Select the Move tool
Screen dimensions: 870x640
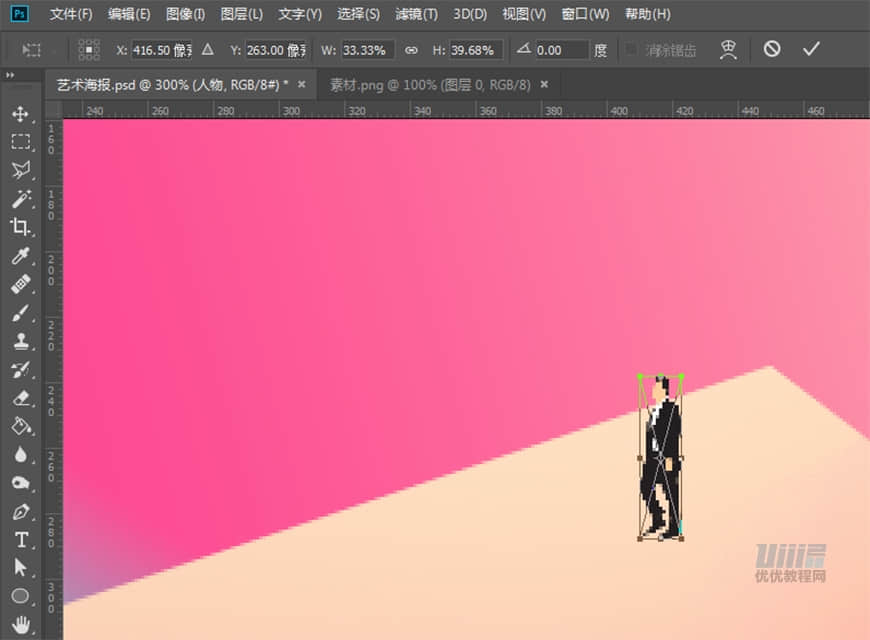(21, 114)
